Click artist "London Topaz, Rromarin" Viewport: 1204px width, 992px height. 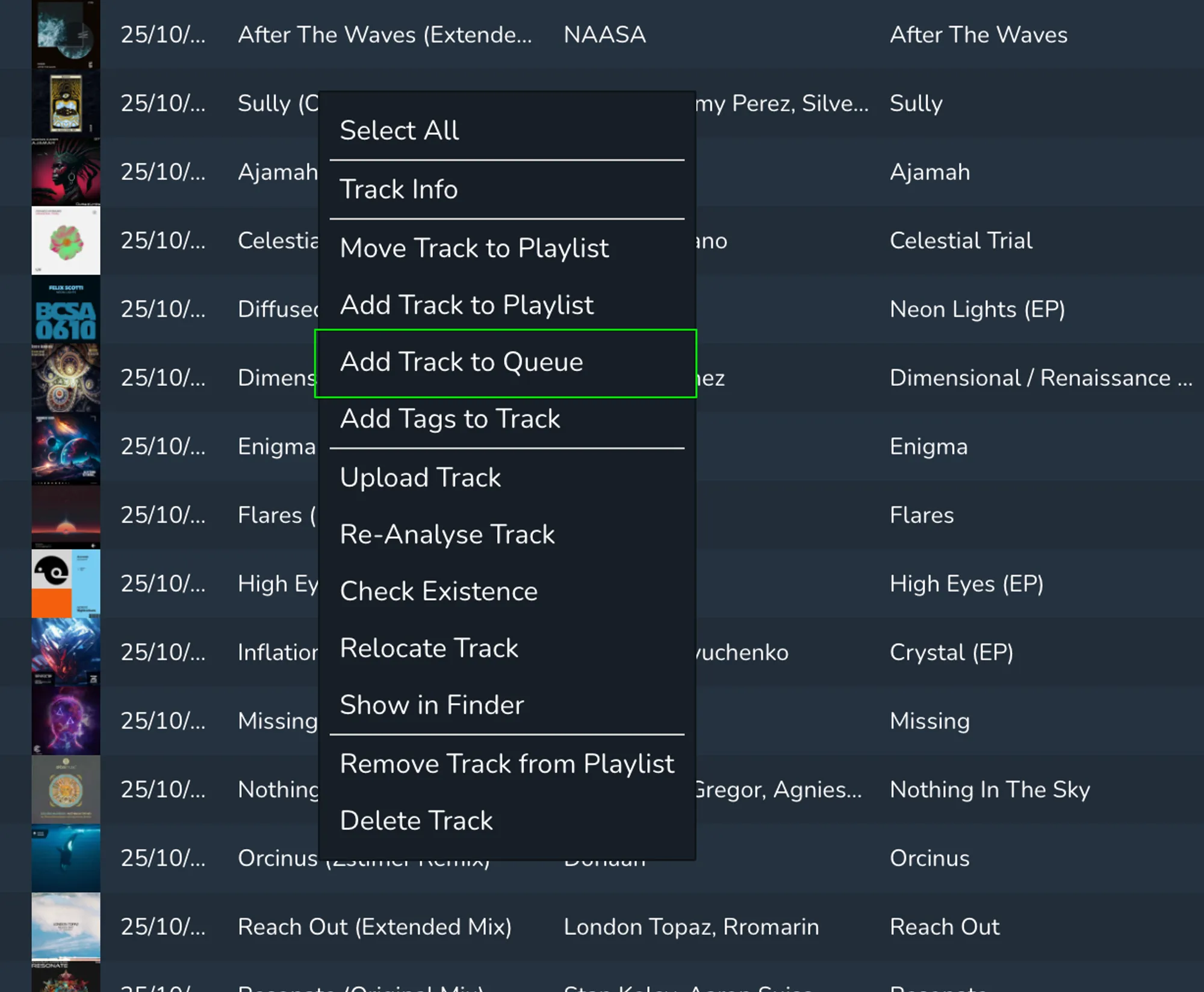[691, 926]
